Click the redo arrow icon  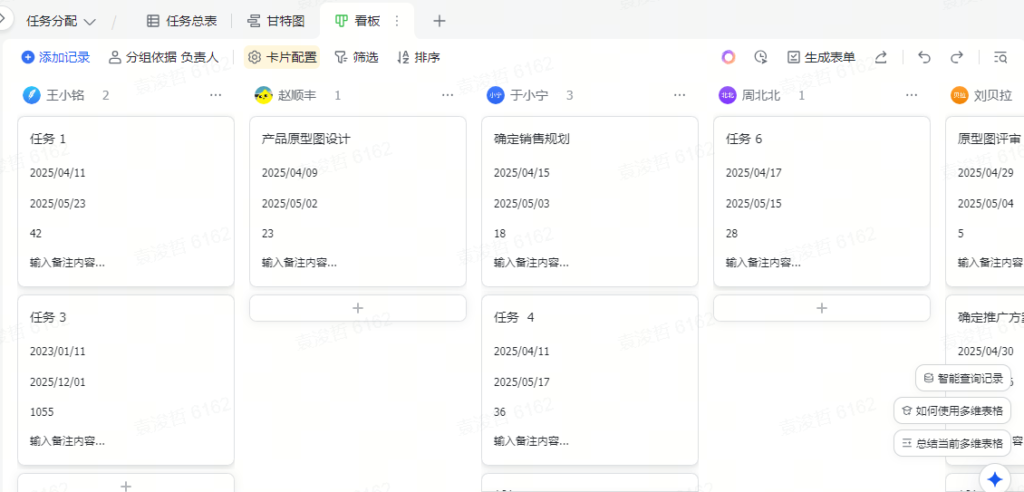click(957, 58)
